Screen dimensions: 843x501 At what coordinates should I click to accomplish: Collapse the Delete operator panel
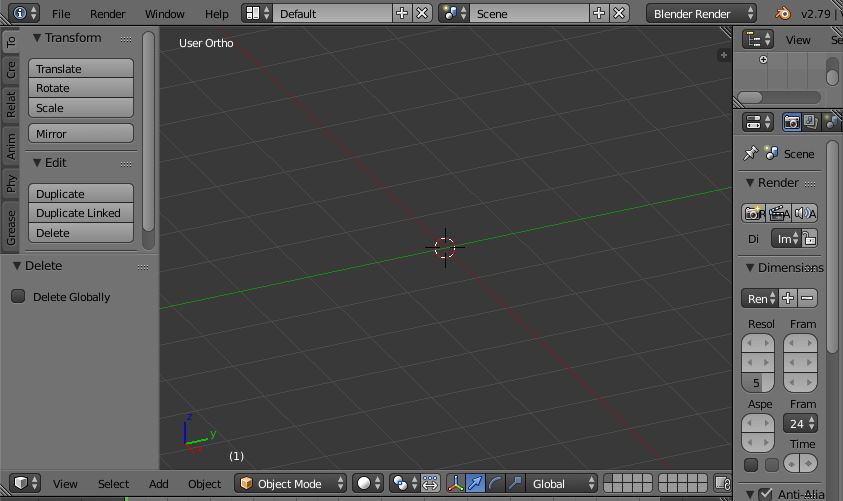pyautogui.click(x=17, y=266)
